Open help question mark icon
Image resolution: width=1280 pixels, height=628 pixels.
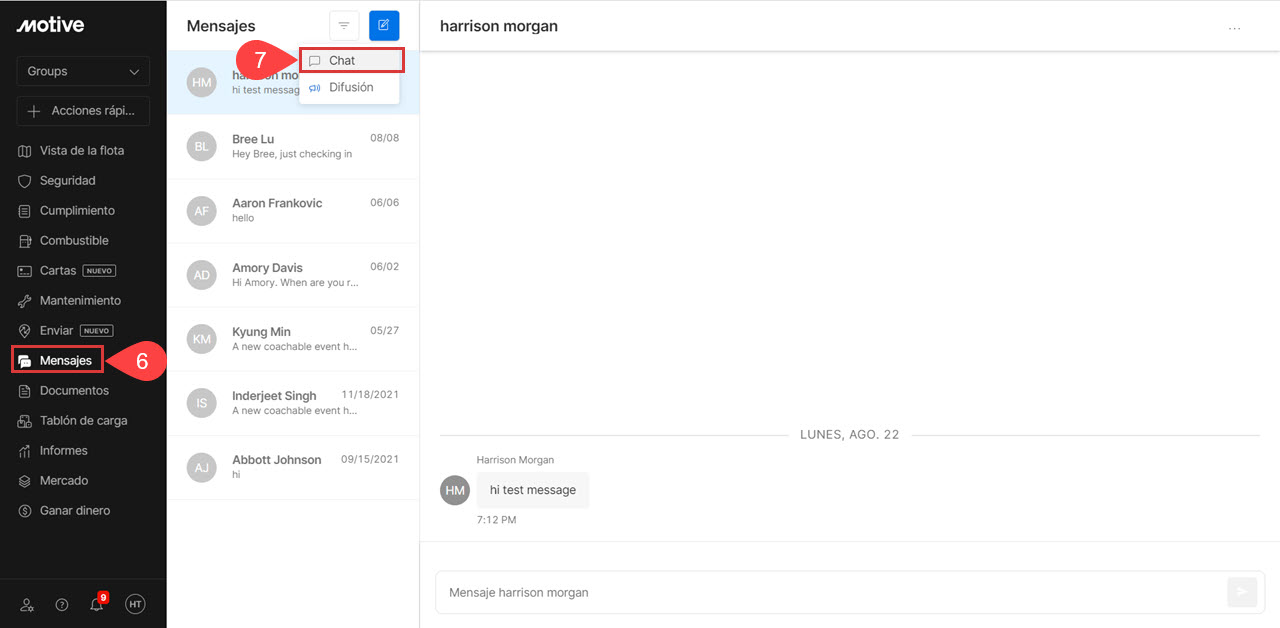click(62, 604)
